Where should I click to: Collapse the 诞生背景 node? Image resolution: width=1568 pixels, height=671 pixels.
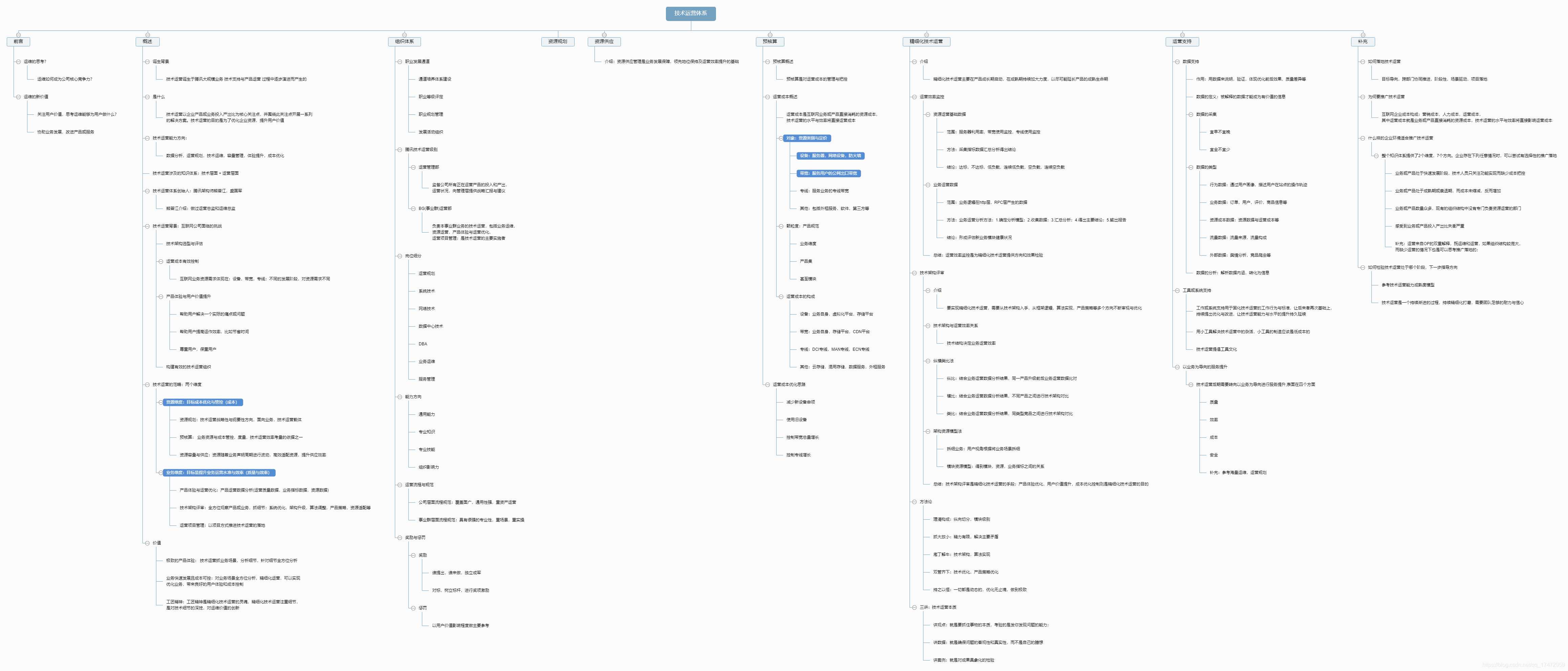point(147,62)
